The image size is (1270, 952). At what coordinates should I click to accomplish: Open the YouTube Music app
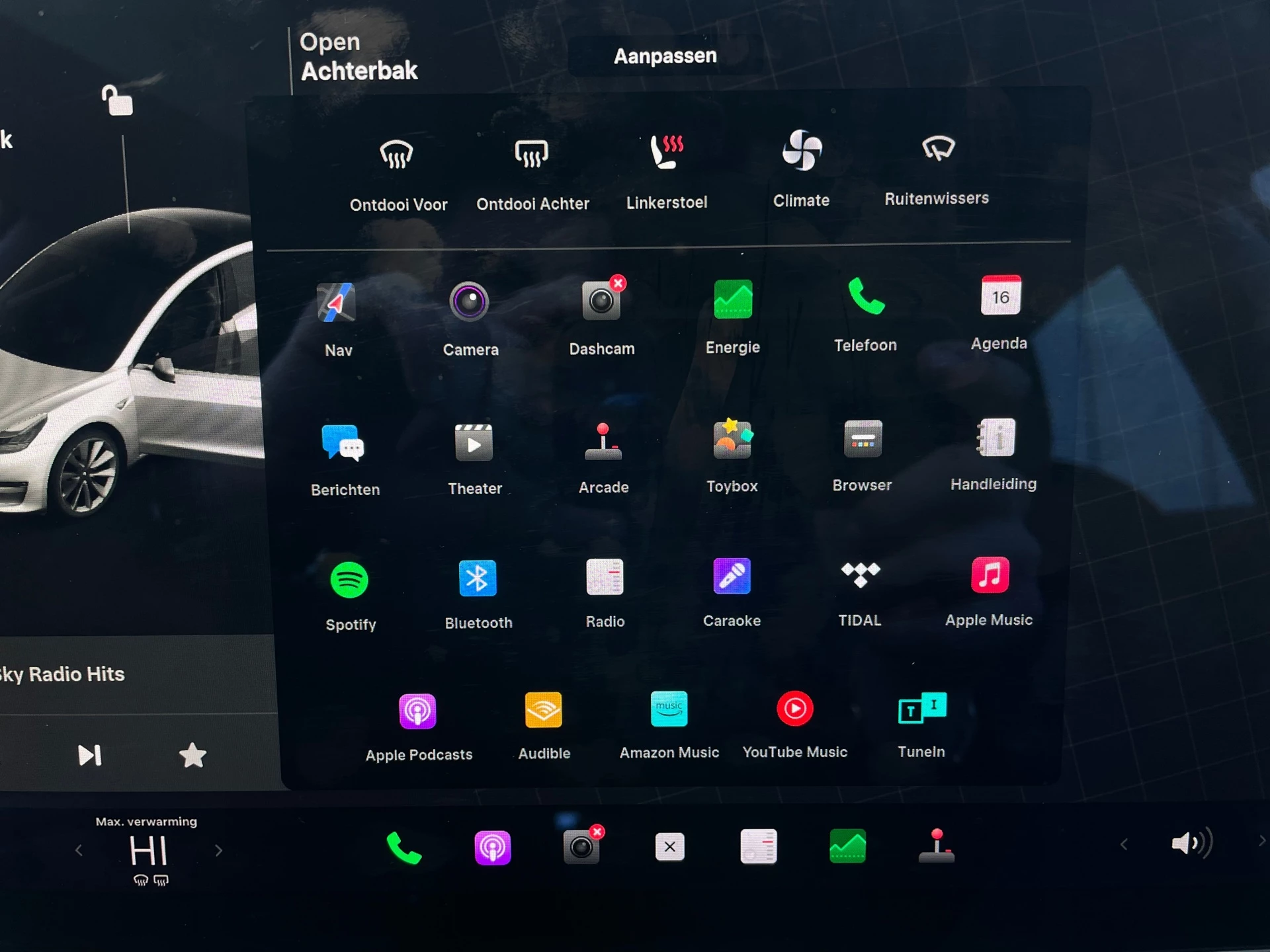(x=794, y=709)
